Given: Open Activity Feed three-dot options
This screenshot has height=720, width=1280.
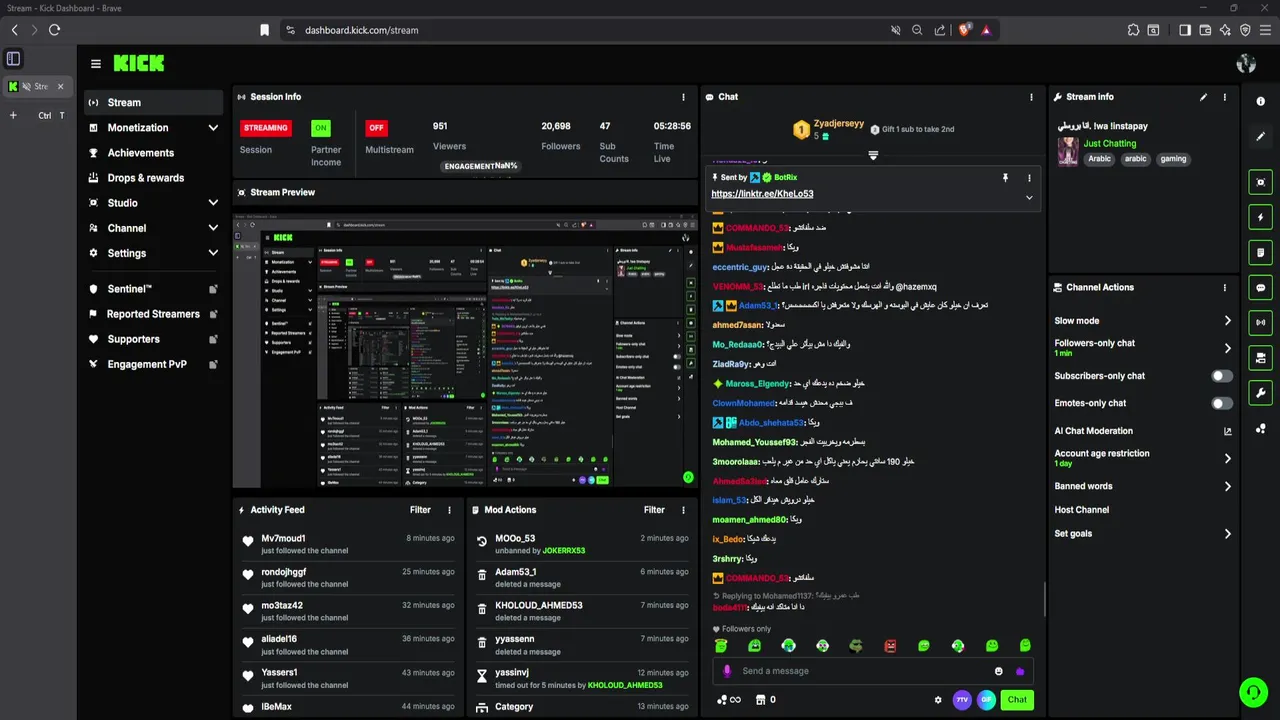Looking at the screenshot, I should point(449,510).
